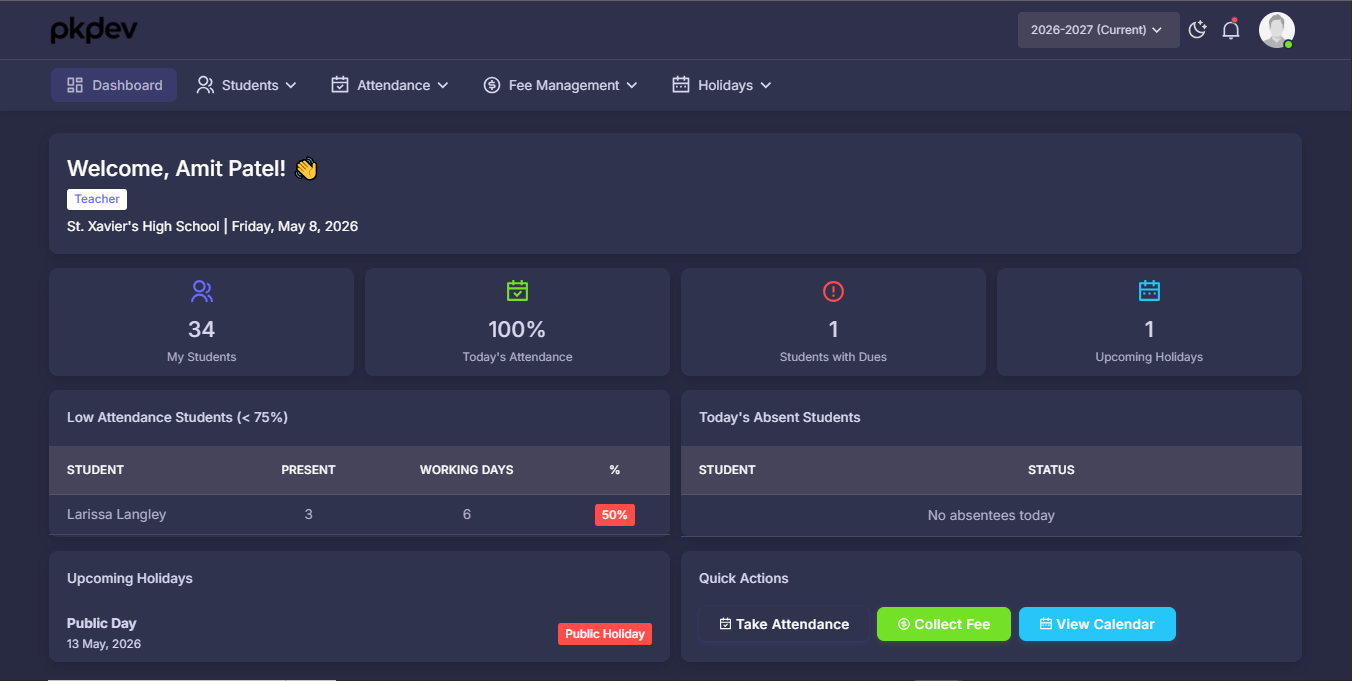Viewport: 1352px width, 681px height.
Task: Click the Teacher role badge
Action: coord(97,199)
